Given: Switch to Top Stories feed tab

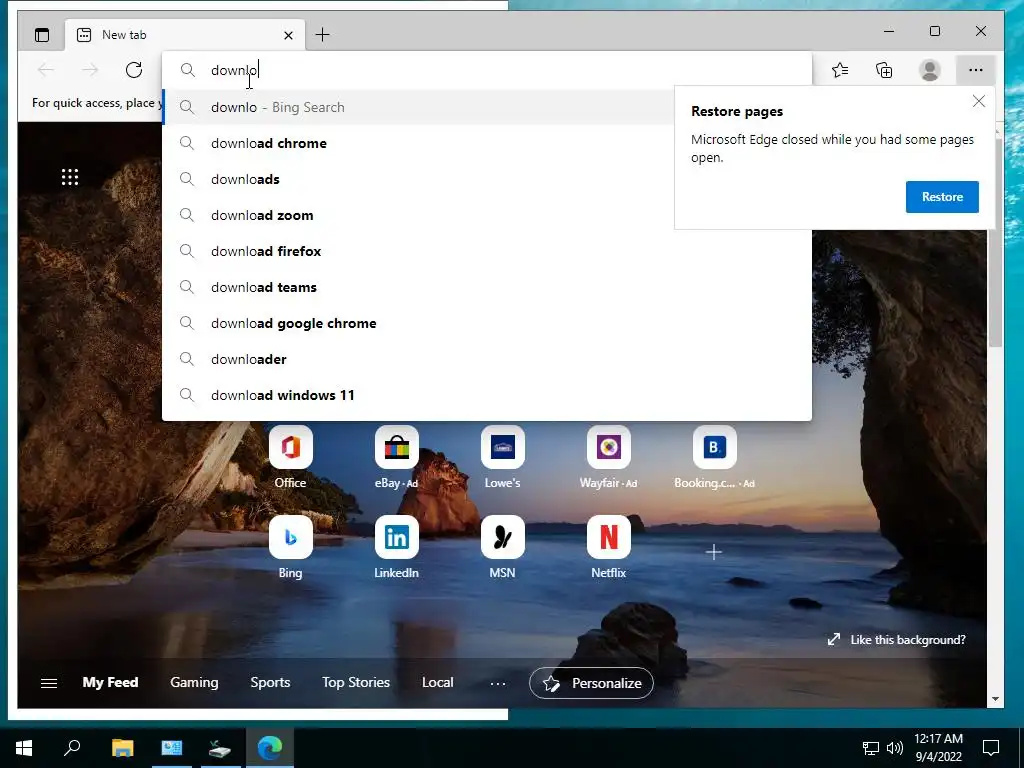Looking at the screenshot, I should tap(356, 682).
